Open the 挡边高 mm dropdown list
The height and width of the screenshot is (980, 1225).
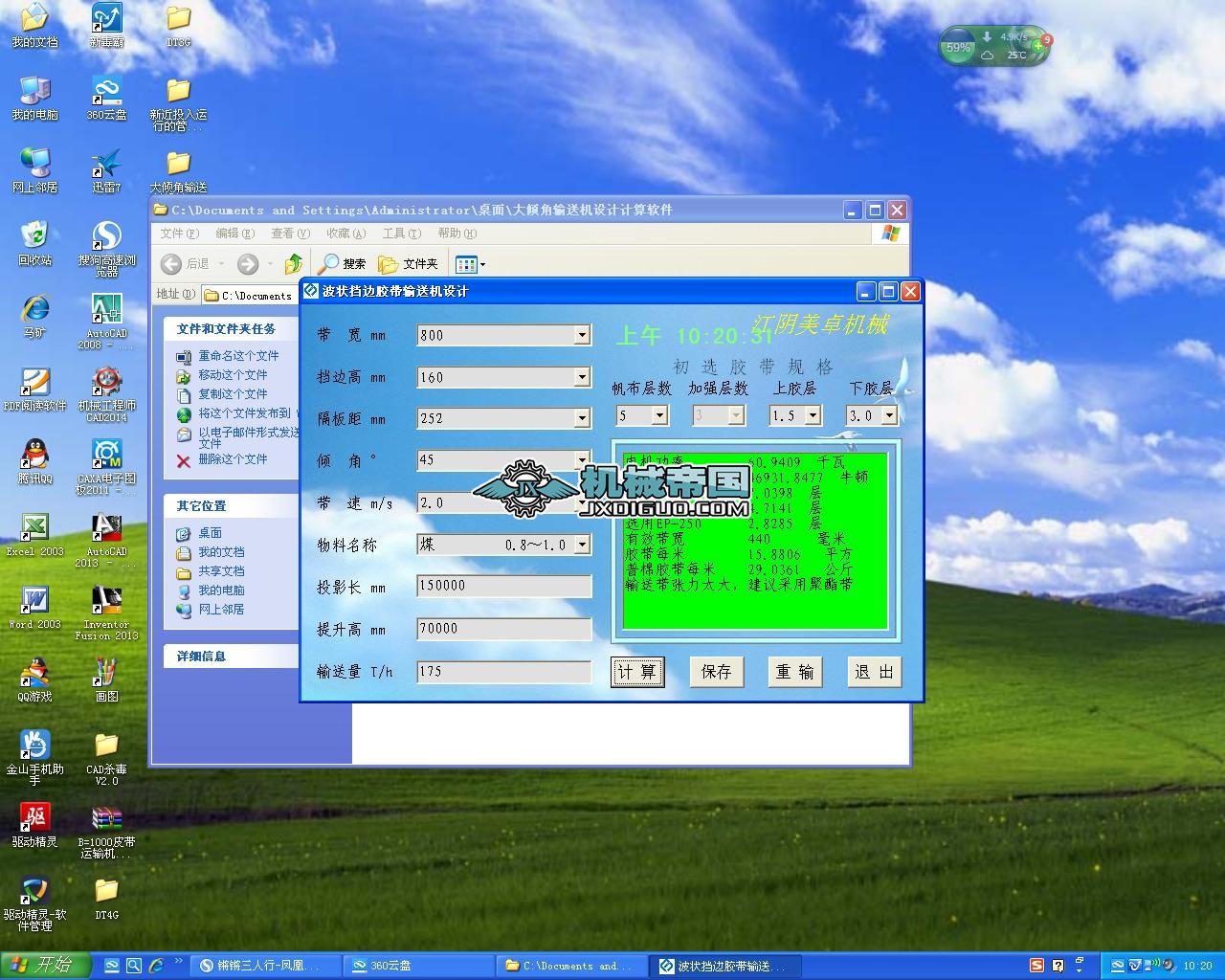[582, 377]
